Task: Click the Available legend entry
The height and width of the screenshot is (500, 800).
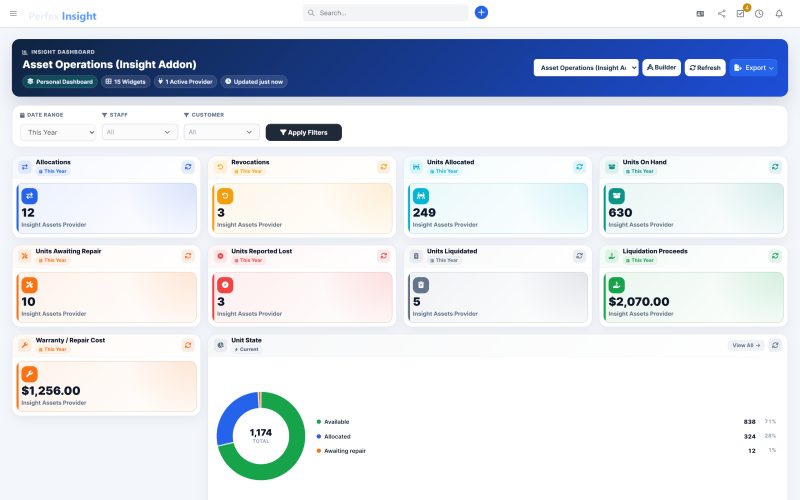Action: pos(333,422)
